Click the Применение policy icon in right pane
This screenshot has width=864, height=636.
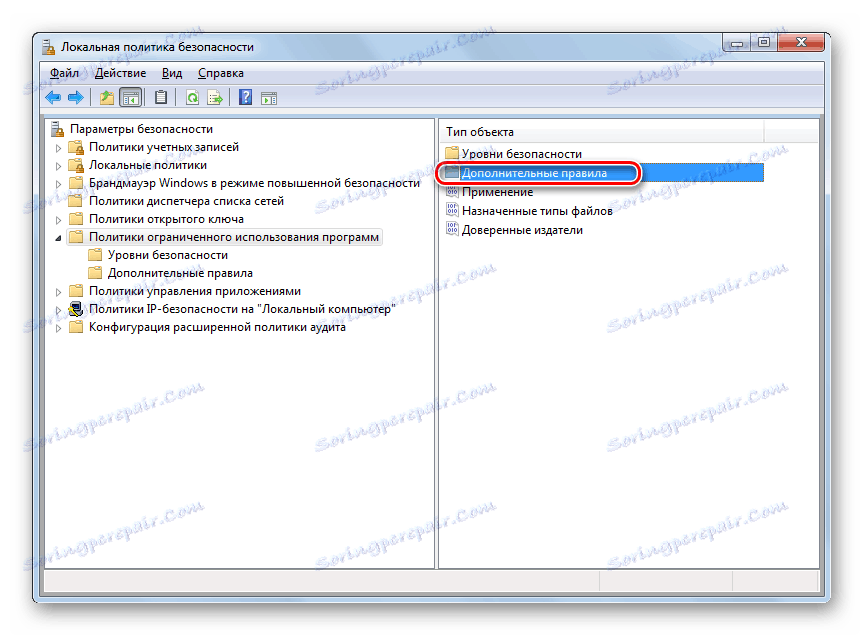tap(452, 192)
